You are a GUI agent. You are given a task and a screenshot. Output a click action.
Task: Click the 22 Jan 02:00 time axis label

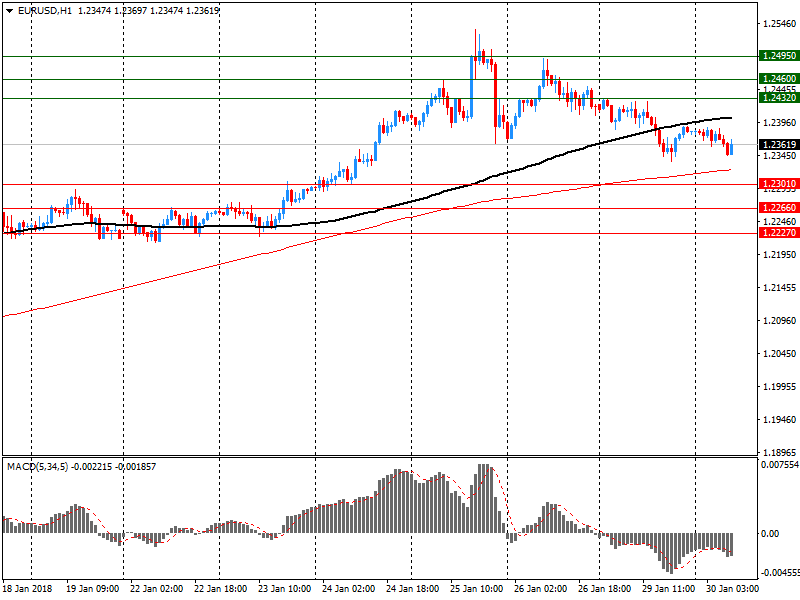[157, 588]
